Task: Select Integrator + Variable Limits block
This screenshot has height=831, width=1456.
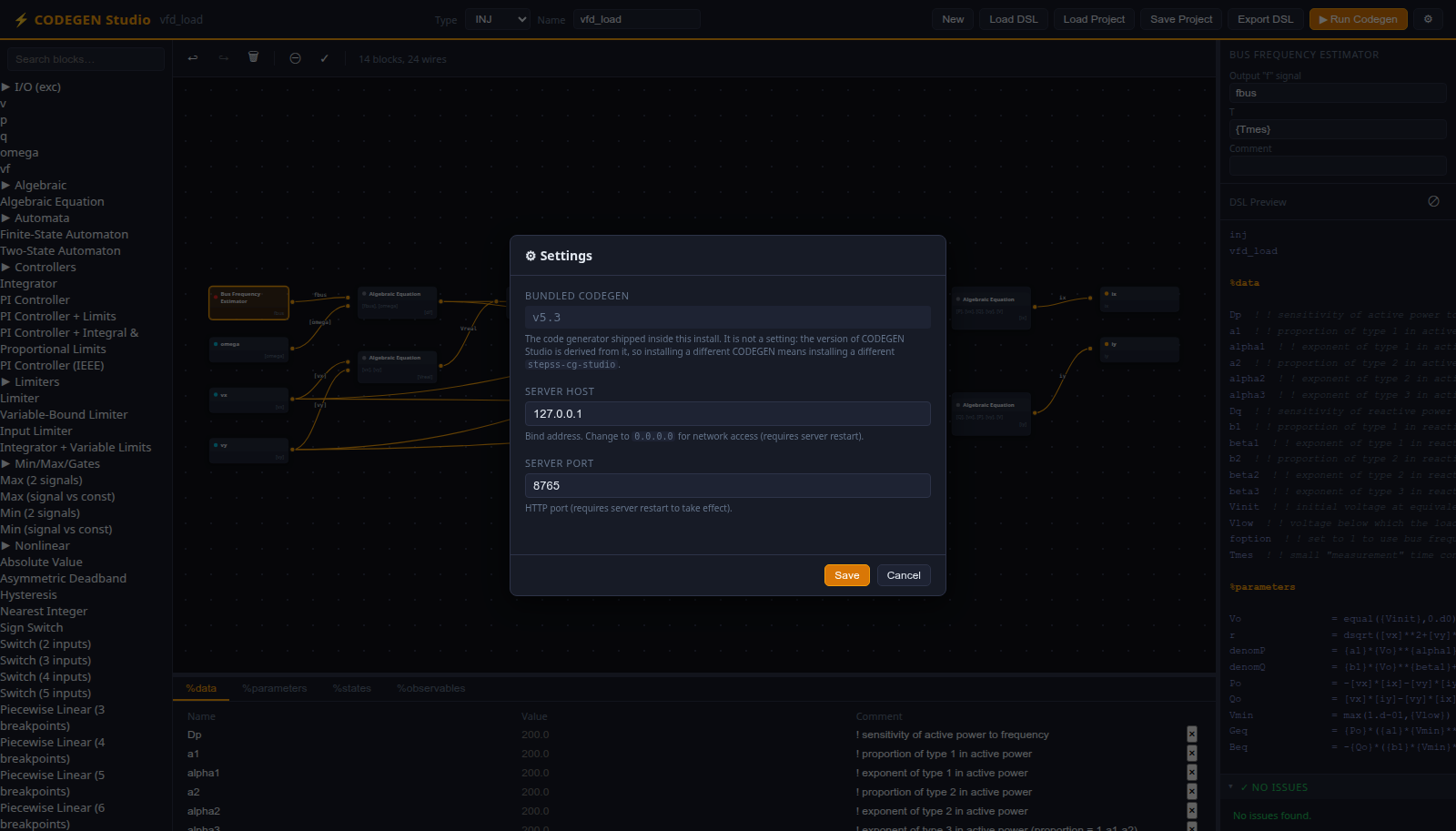Action: pos(76,447)
